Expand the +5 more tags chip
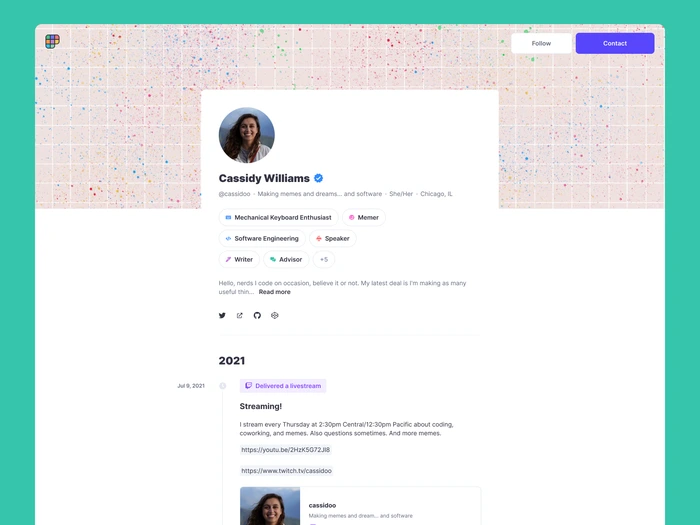700x525 pixels. (324, 259)
